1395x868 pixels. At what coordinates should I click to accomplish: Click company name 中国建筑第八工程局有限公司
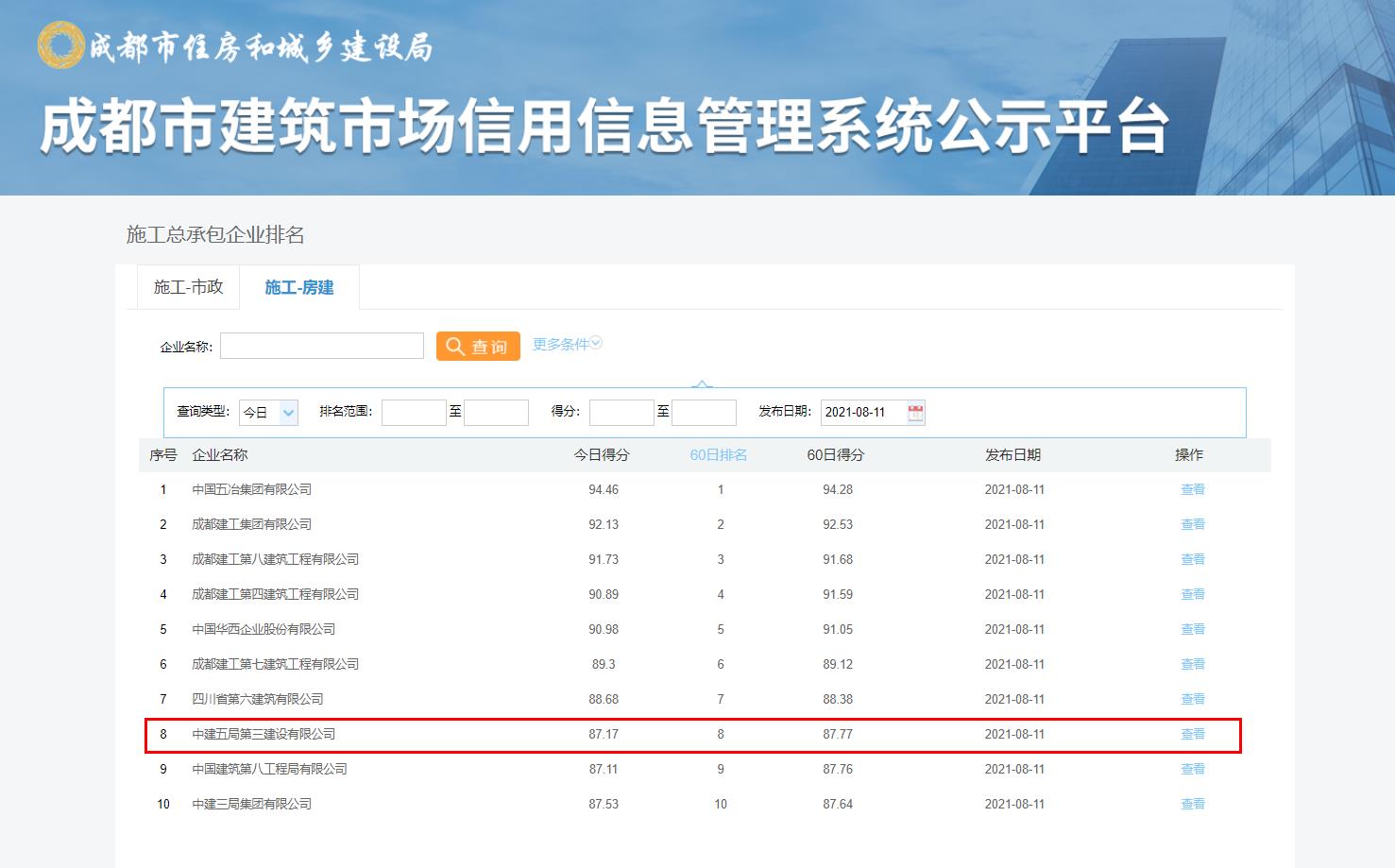(x=270, y=769)
